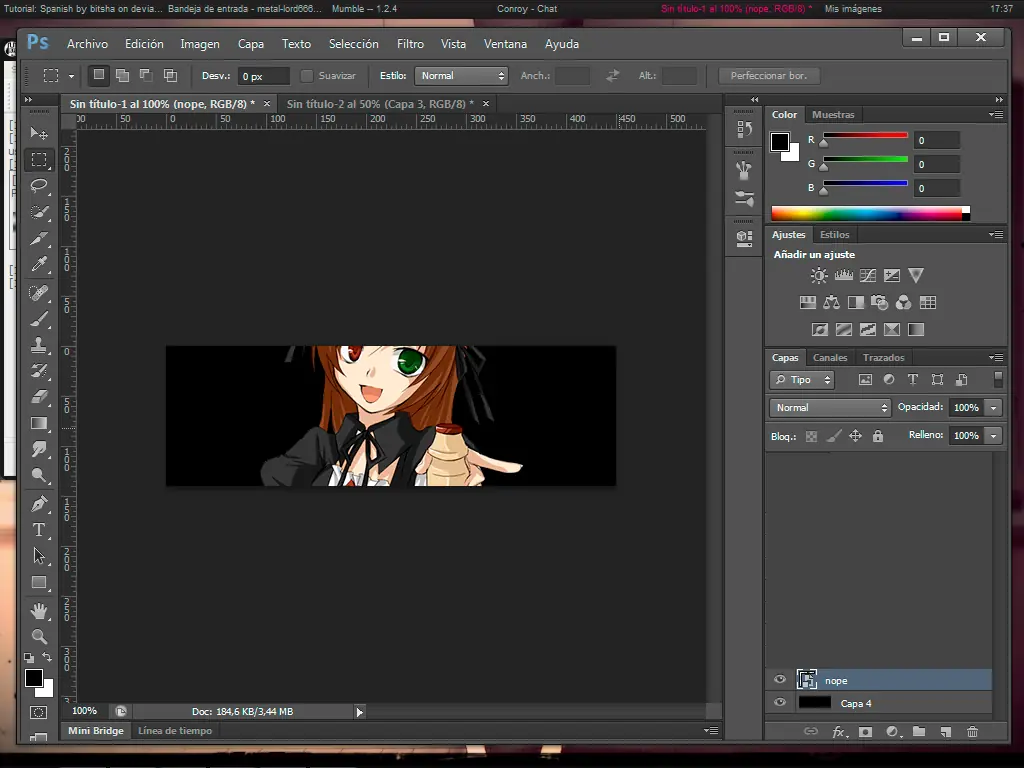The width and height of the screenshot is (1024, 768).
Task: Toggle lock image pixels
Action: coord(833,436)
